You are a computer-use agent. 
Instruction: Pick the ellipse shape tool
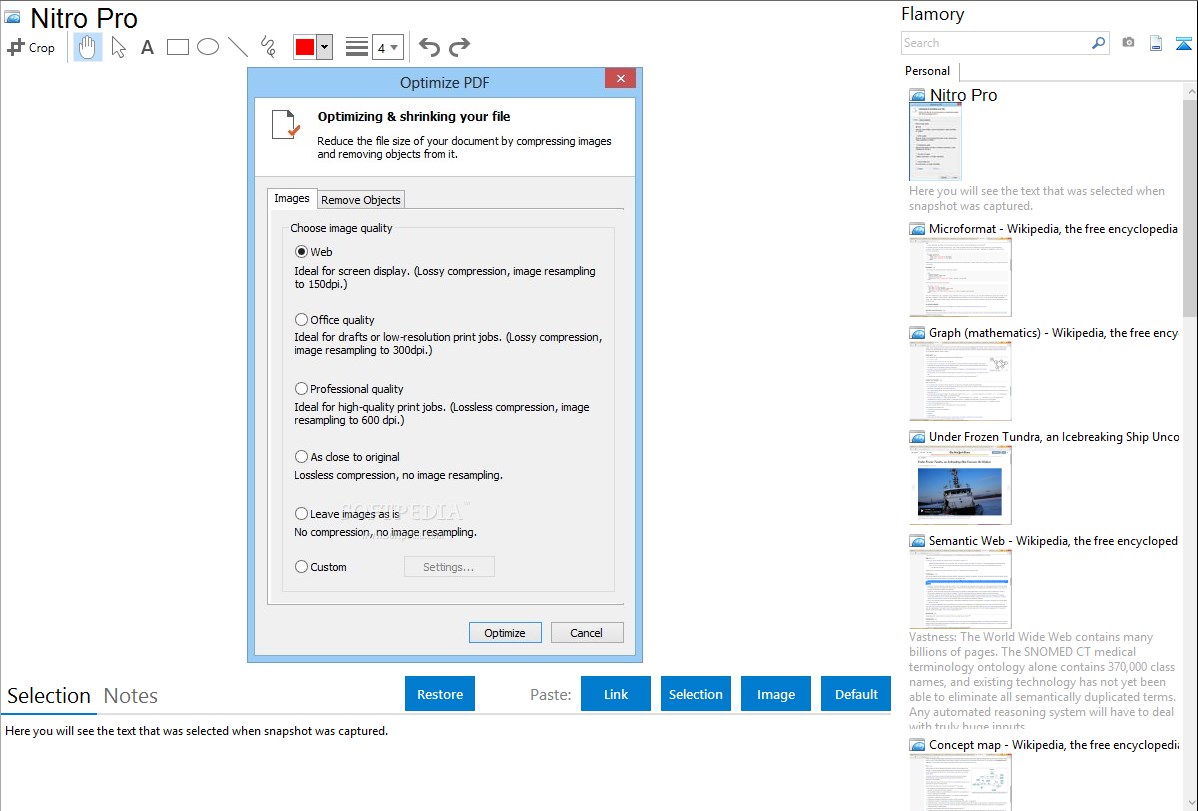(208, 47)
